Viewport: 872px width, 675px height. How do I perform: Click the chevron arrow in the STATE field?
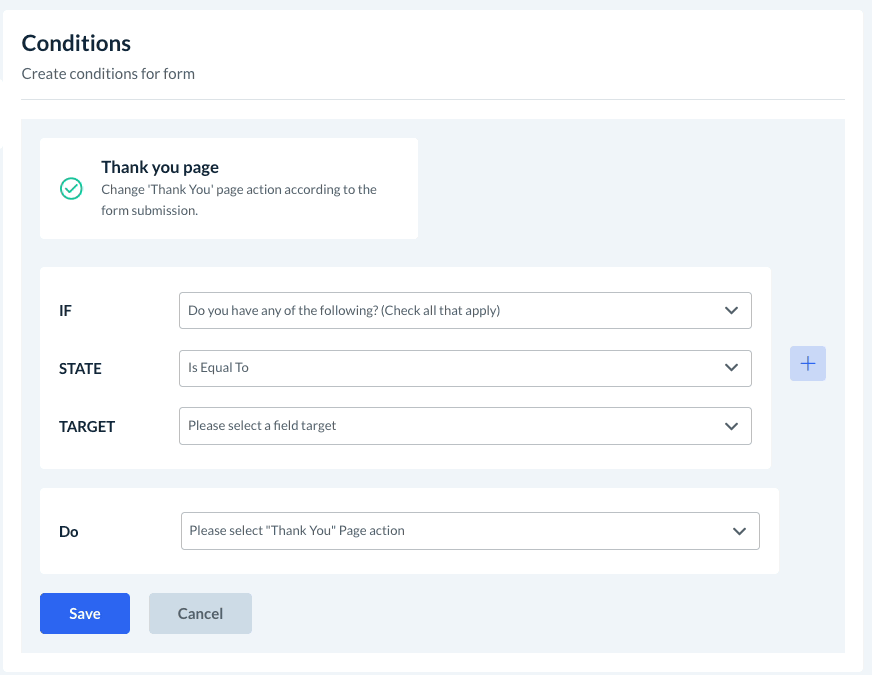[x=731, y=368]
